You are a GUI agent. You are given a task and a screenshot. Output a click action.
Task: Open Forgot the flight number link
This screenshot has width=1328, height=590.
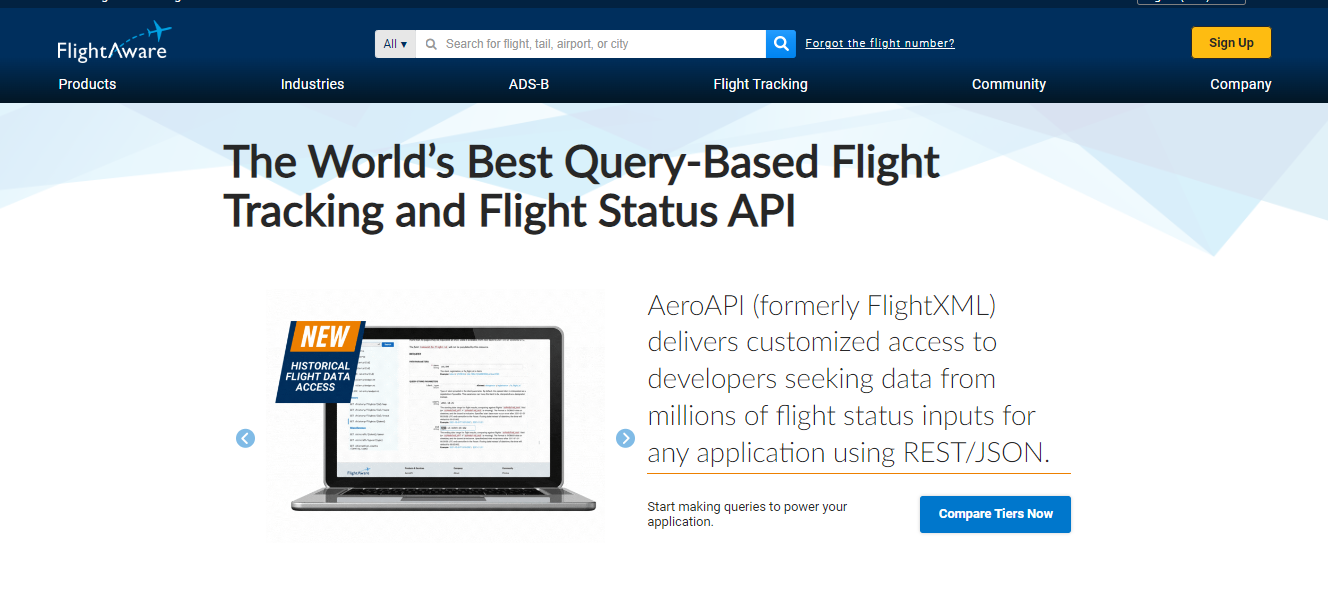point(880,43)
